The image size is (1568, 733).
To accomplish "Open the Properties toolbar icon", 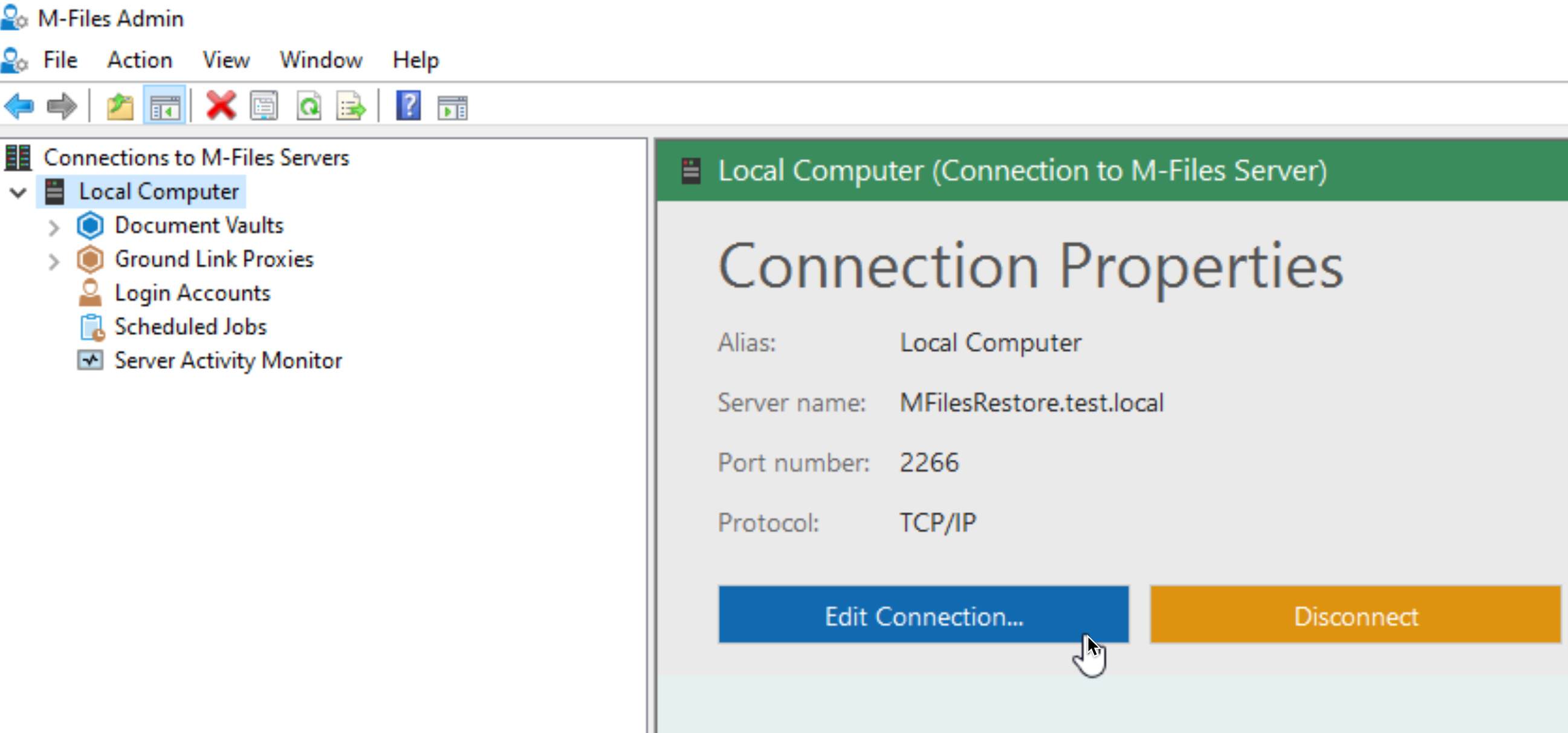I will (x=264, y=106).
